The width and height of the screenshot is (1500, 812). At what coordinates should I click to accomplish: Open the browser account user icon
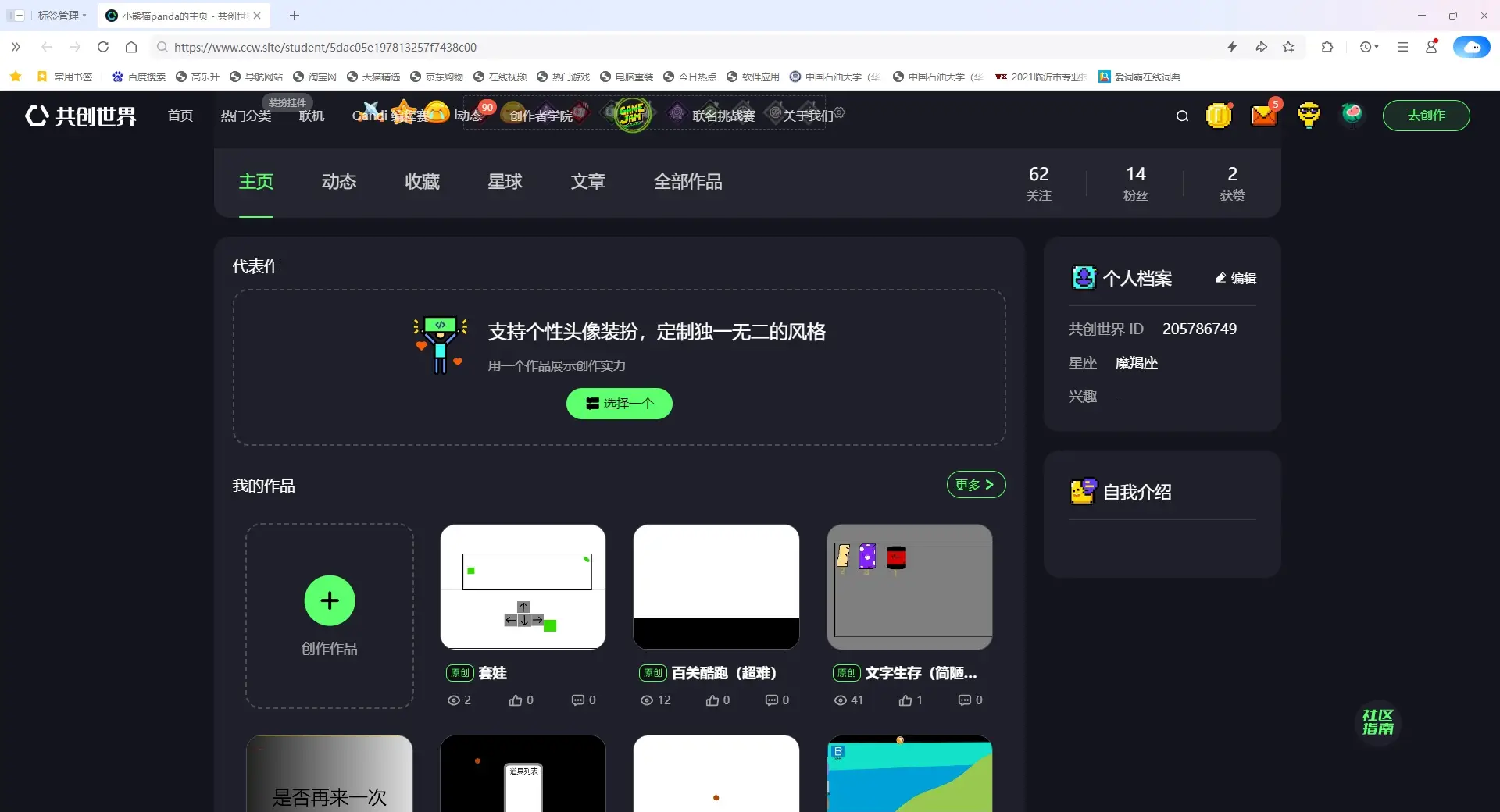[1431, 47]
